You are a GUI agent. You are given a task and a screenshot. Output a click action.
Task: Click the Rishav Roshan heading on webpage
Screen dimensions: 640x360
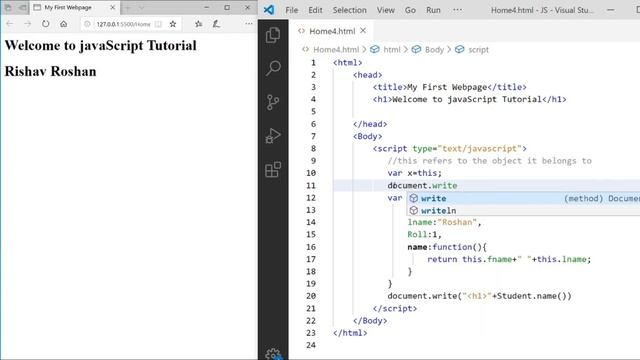(x=51, y=71)
